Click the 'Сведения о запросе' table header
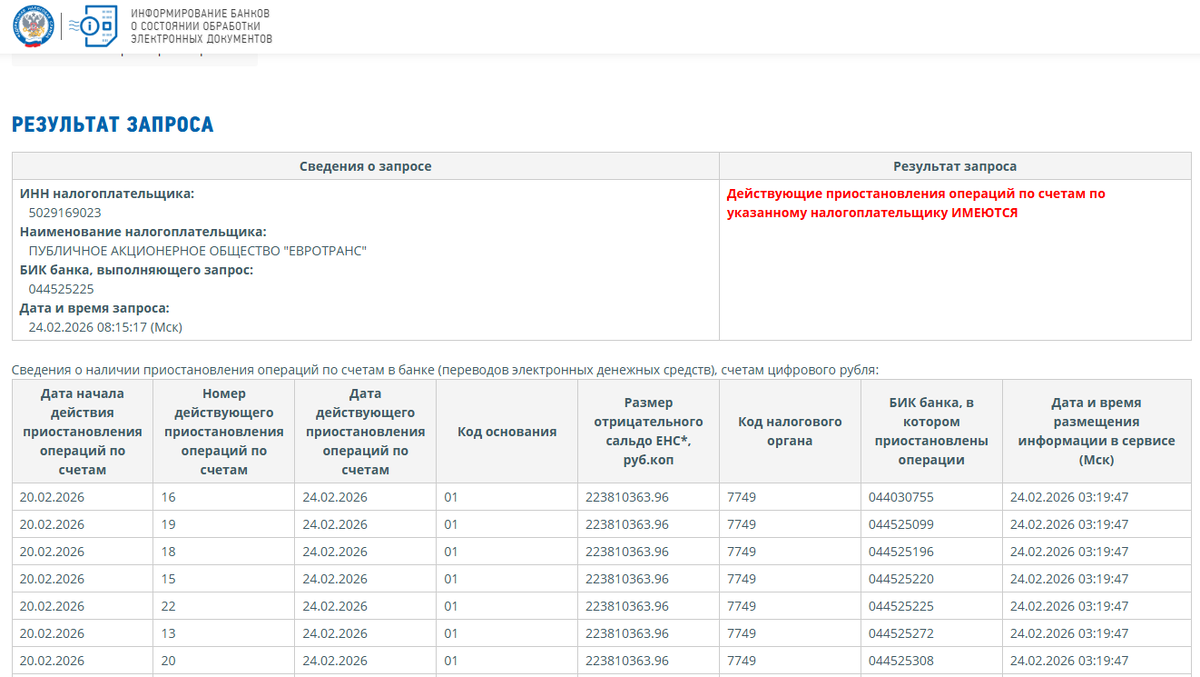Viewport: 1200px width, 677px height. (366, 166)
